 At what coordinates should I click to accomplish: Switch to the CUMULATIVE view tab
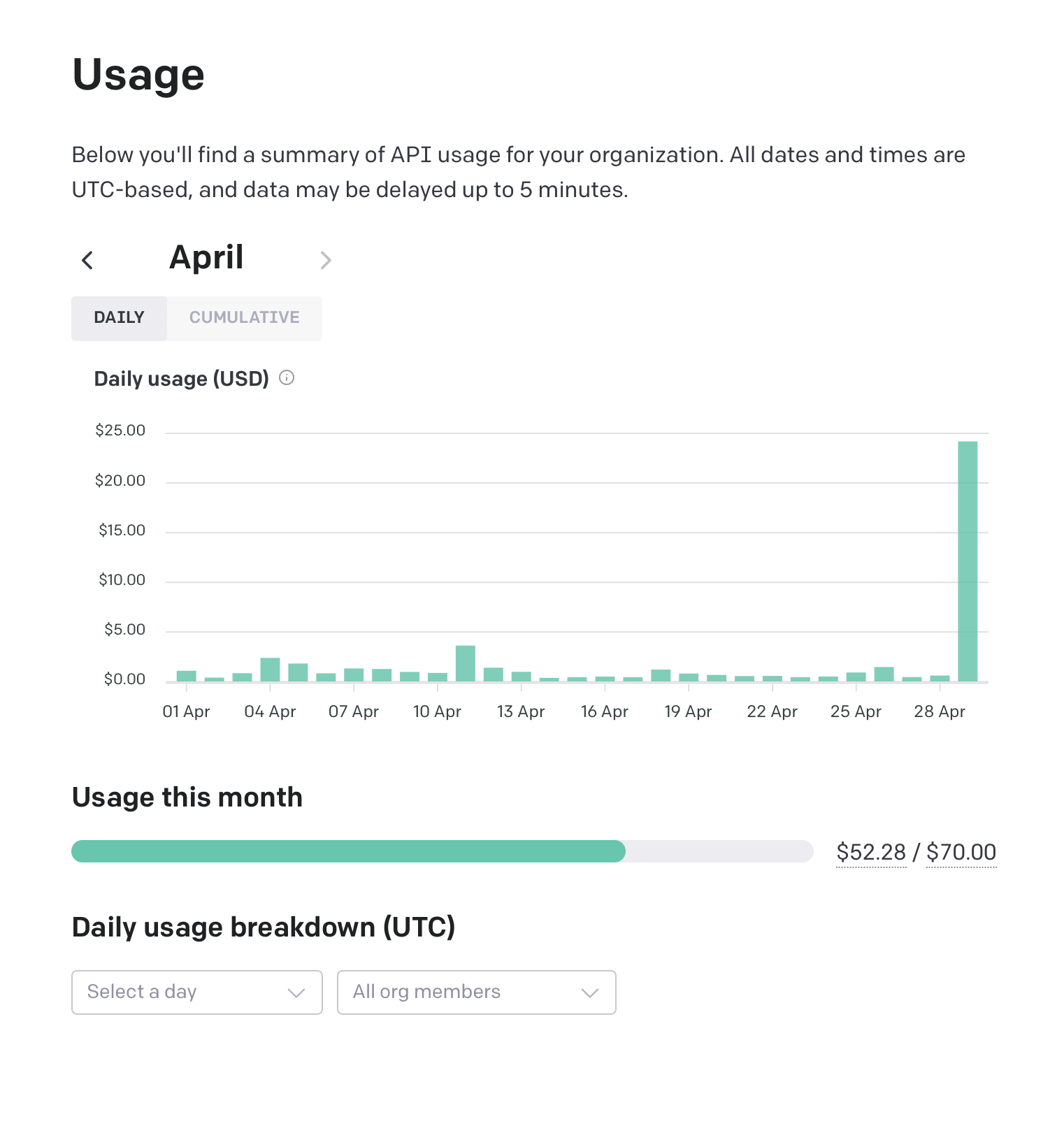244,318
